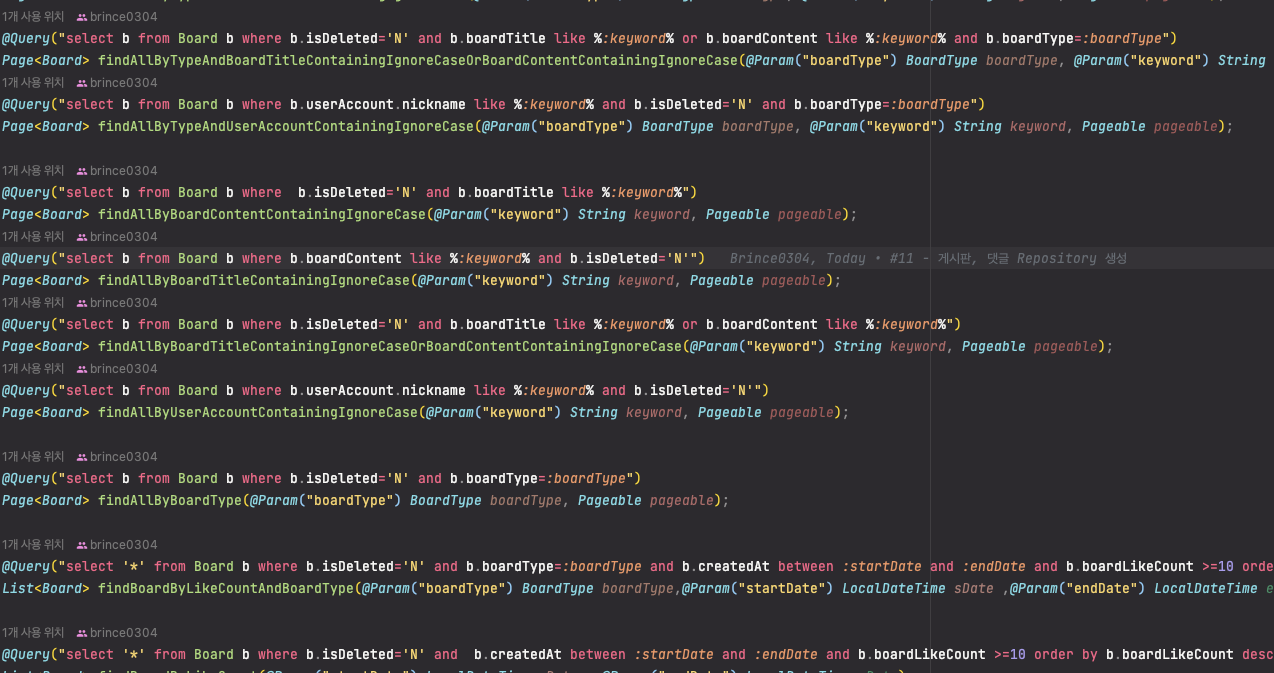Click @Query annotation above findAllByUserAccountContainingIgnoreCase
The height and width of the screenshot is (673, 1274).
coord(25,391)
